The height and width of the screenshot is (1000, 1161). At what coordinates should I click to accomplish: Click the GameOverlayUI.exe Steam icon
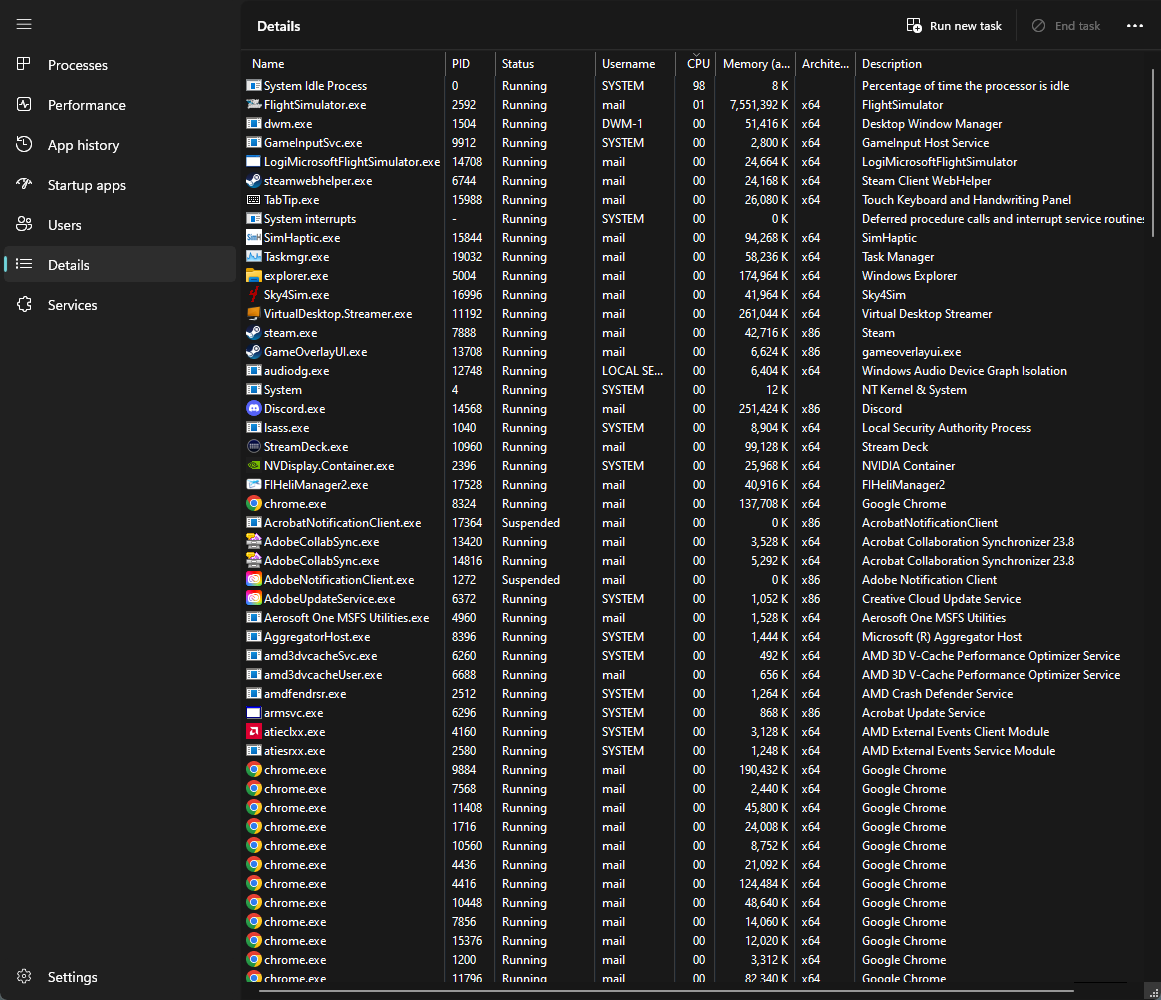[x=253, y=352]
